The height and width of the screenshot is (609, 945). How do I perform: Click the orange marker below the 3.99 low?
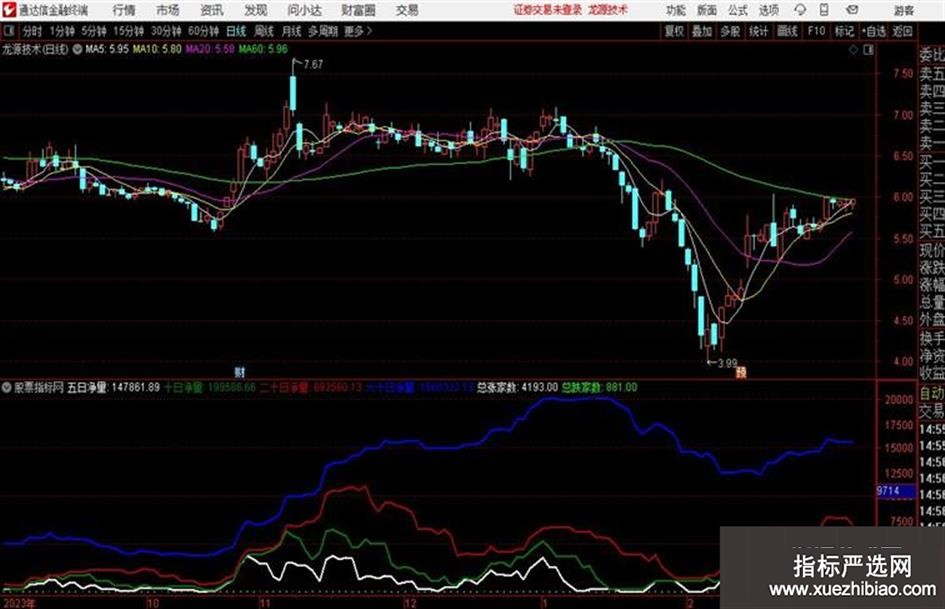pos(741,373)
